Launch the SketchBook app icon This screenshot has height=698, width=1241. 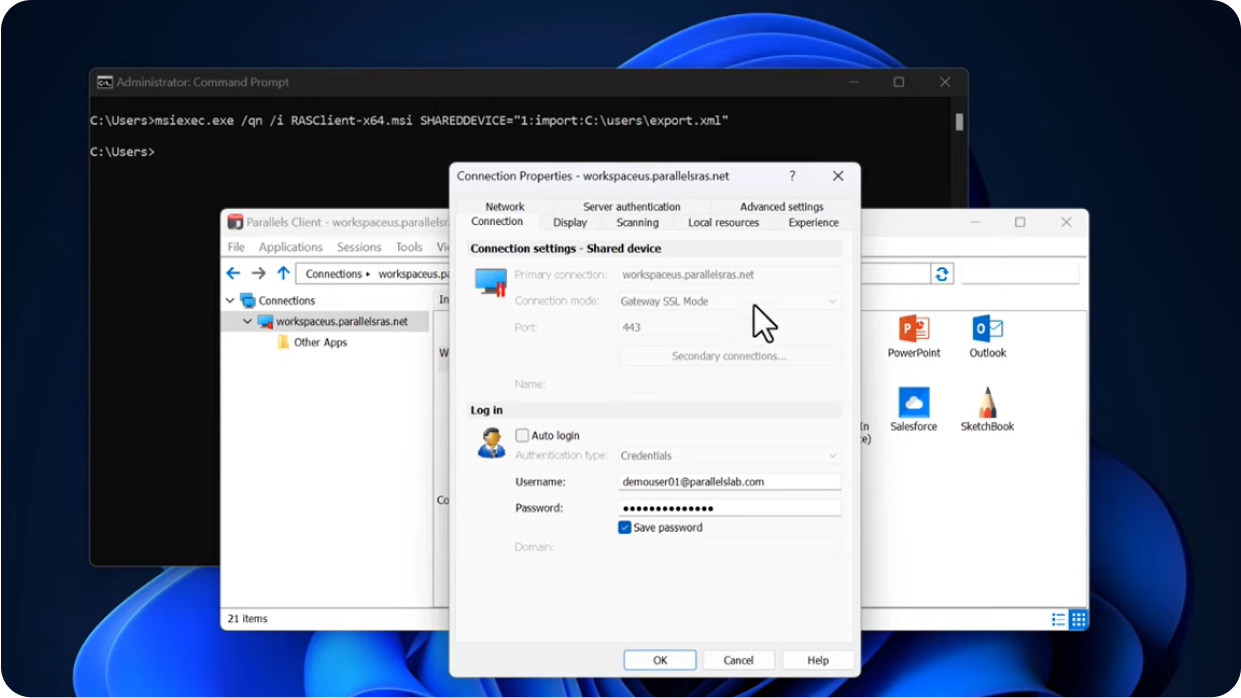(x=987, y=403)
